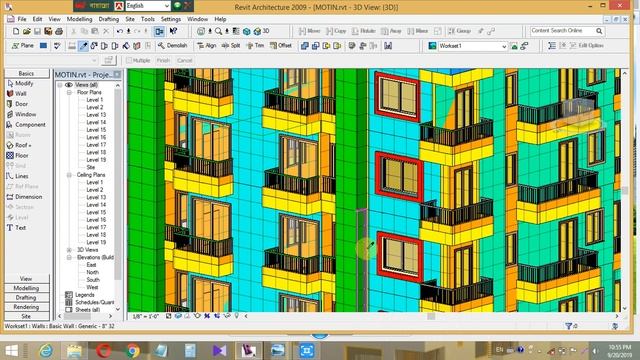Screen dimensions: 640x360
Task: Open the Modelling menu
Action: coord(80,19)
